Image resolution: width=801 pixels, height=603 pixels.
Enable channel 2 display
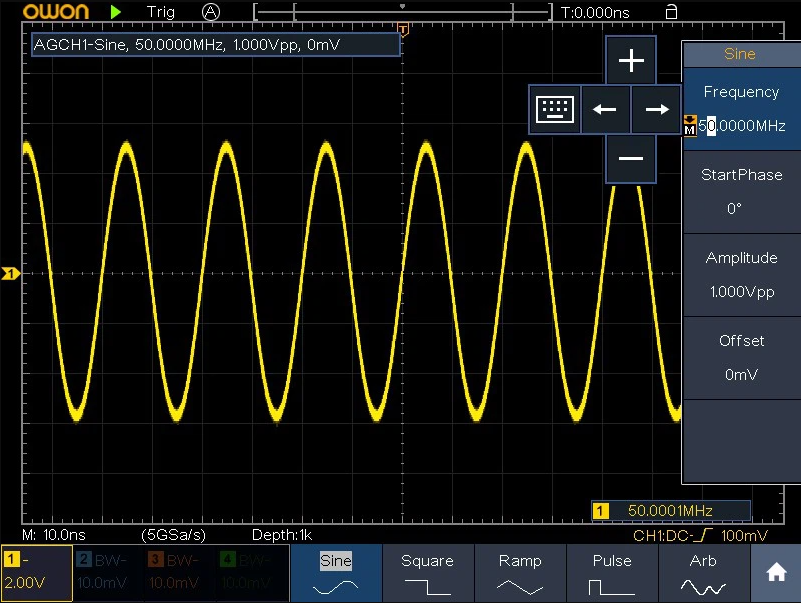tap(108, 573)
